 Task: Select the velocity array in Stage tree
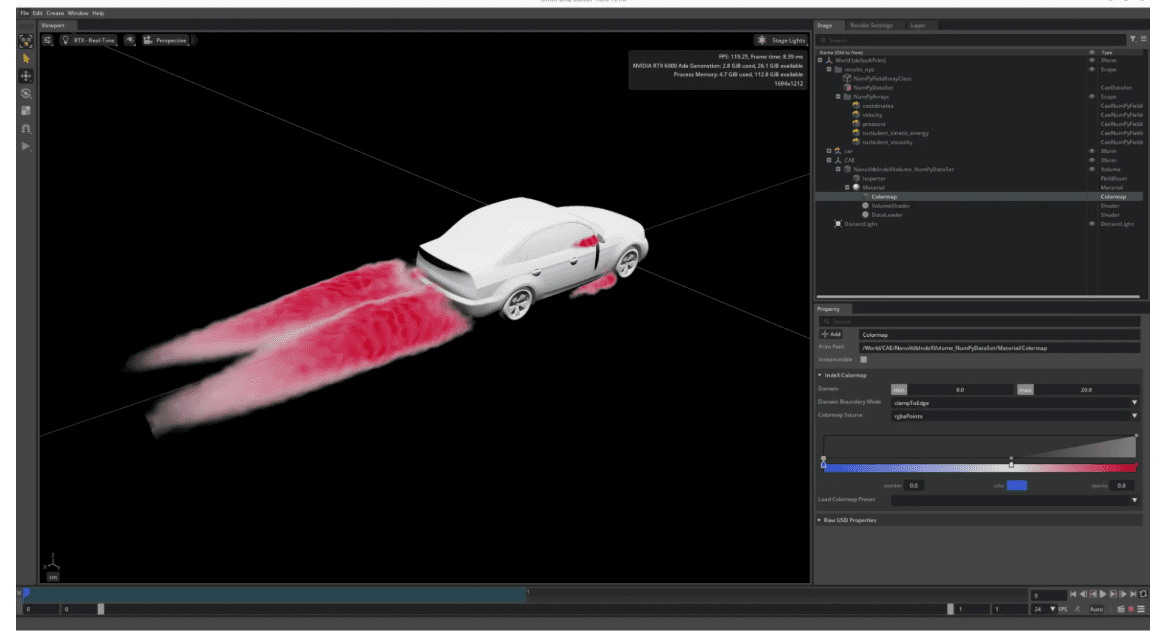click(871, 114)
